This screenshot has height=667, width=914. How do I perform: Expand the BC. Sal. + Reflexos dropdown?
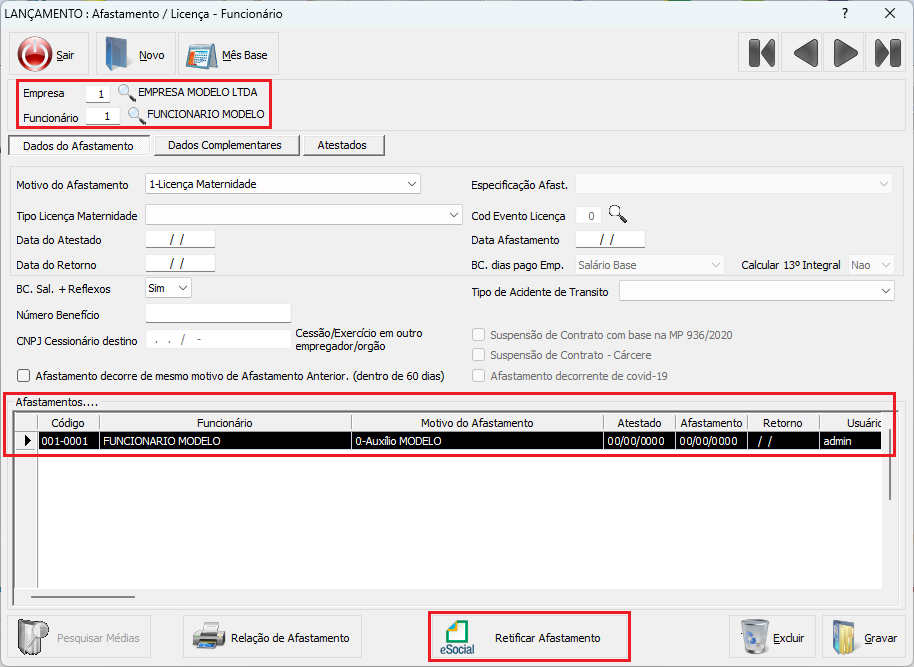(x=182, y=288)
